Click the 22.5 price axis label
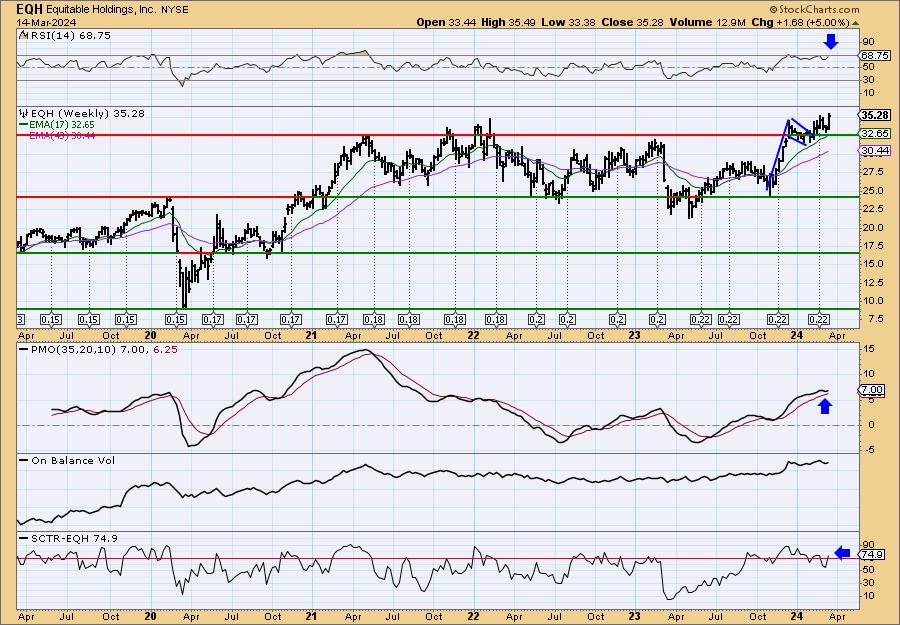Screen dimensions: 900x625 (872, 209)
